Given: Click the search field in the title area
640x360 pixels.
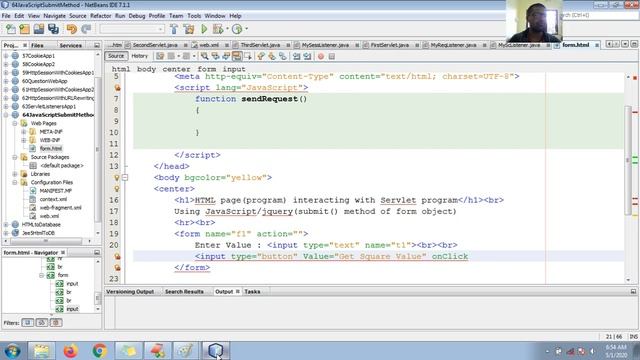Looking at the screenshot, I should [x=599, y=16].
